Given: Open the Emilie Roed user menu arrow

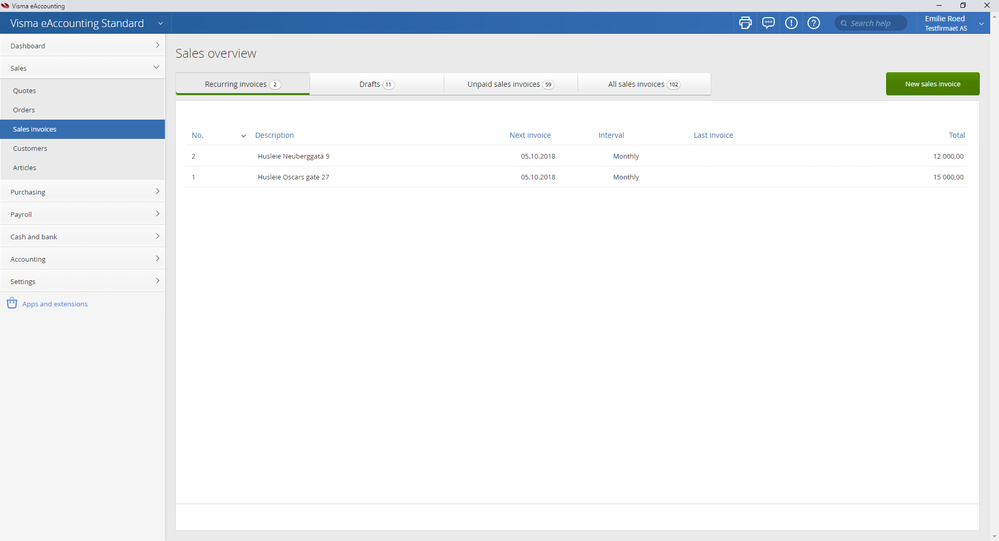Looking at the screenshot, I should [x=981, y=24].
